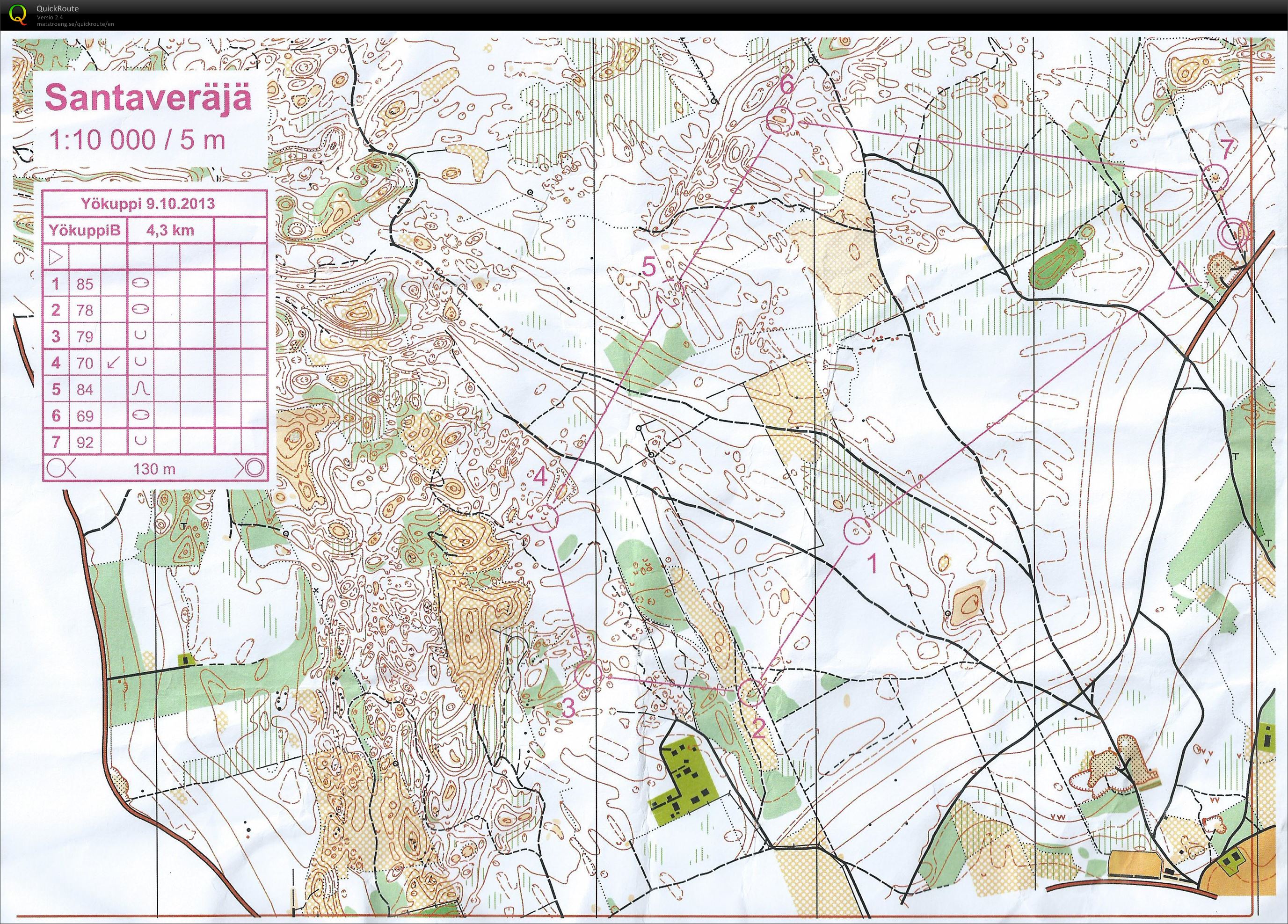This screenshot has width=1288, height=924.
Task: Click the southwest arrow in row 4
Action: point(113,362)
